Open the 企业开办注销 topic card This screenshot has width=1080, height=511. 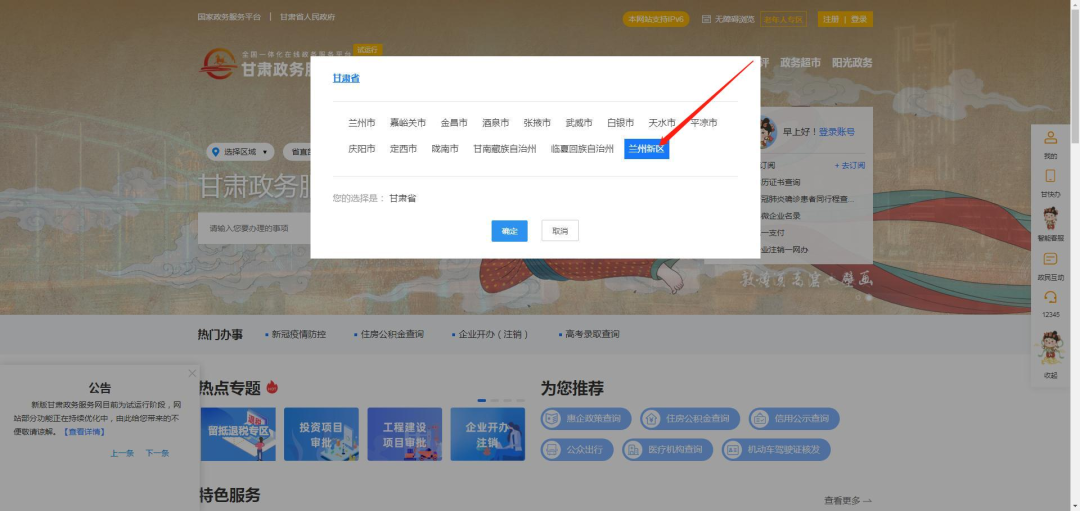pyautogui.click(x=488, y=434)
